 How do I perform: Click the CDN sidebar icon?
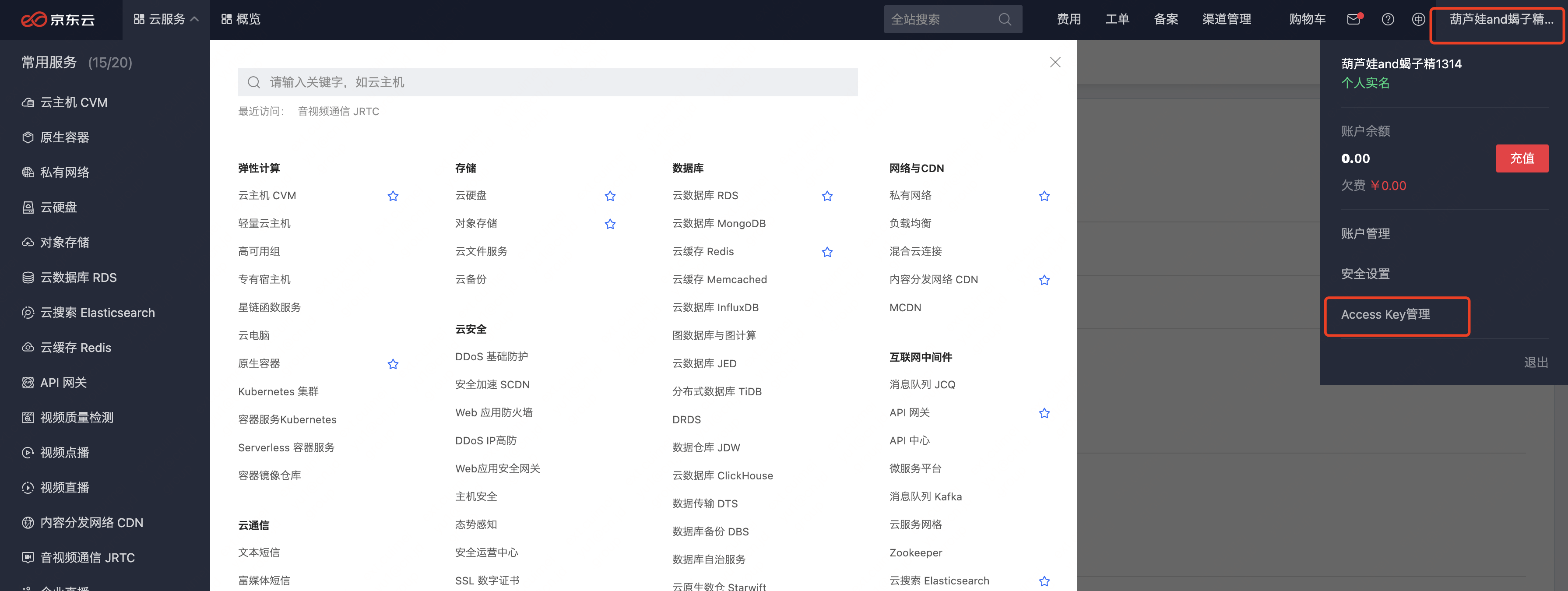coord(28,523)
